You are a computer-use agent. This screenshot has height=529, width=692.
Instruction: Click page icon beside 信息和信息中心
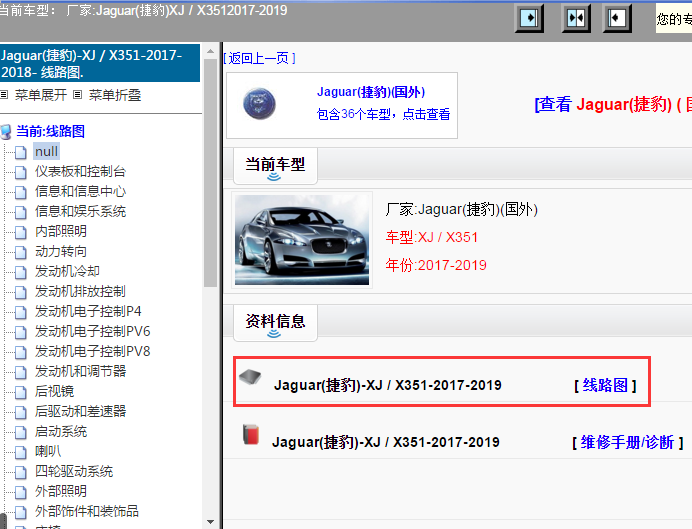[x=21, y=191]
